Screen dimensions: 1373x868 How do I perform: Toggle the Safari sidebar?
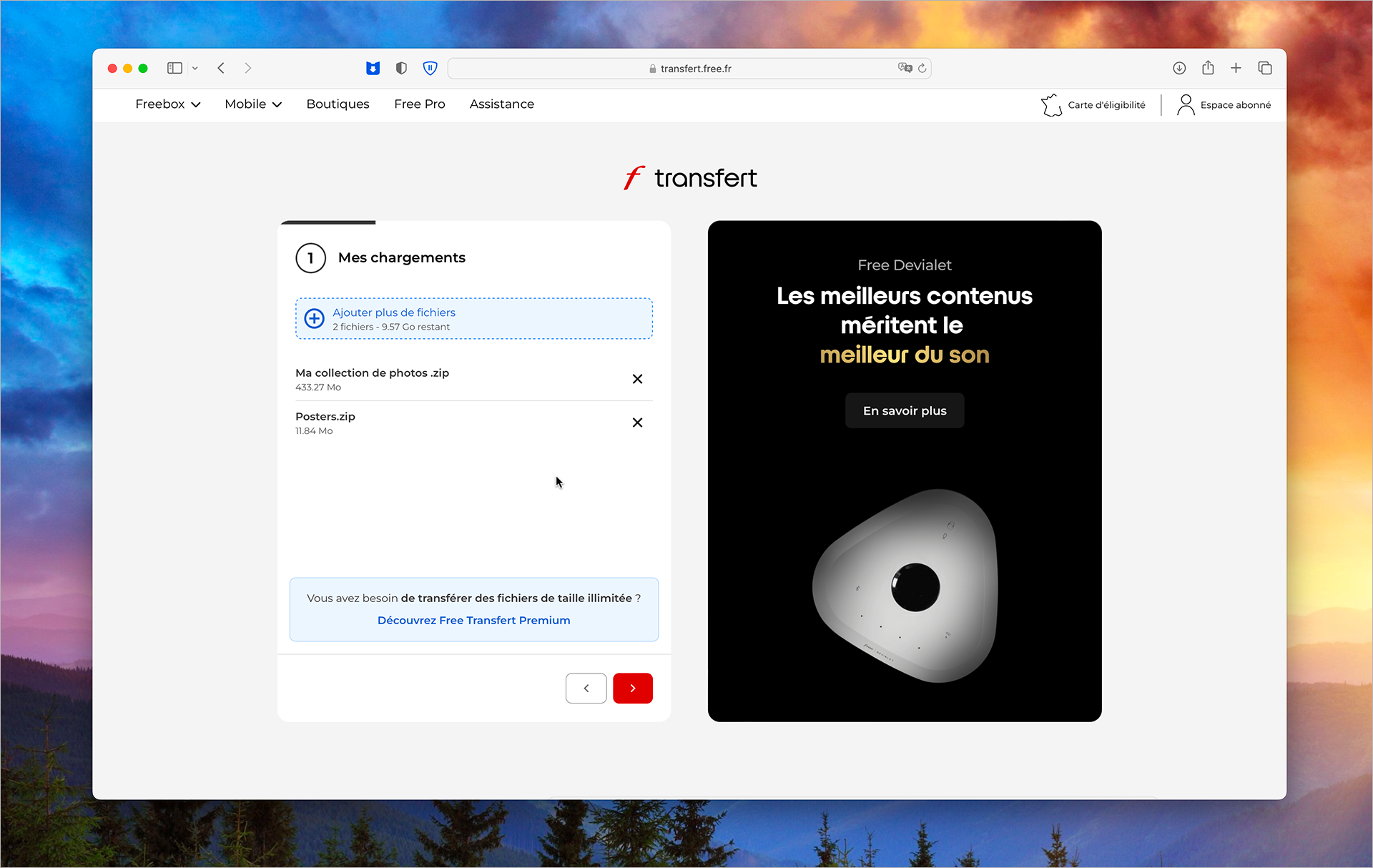pos(174,69)
